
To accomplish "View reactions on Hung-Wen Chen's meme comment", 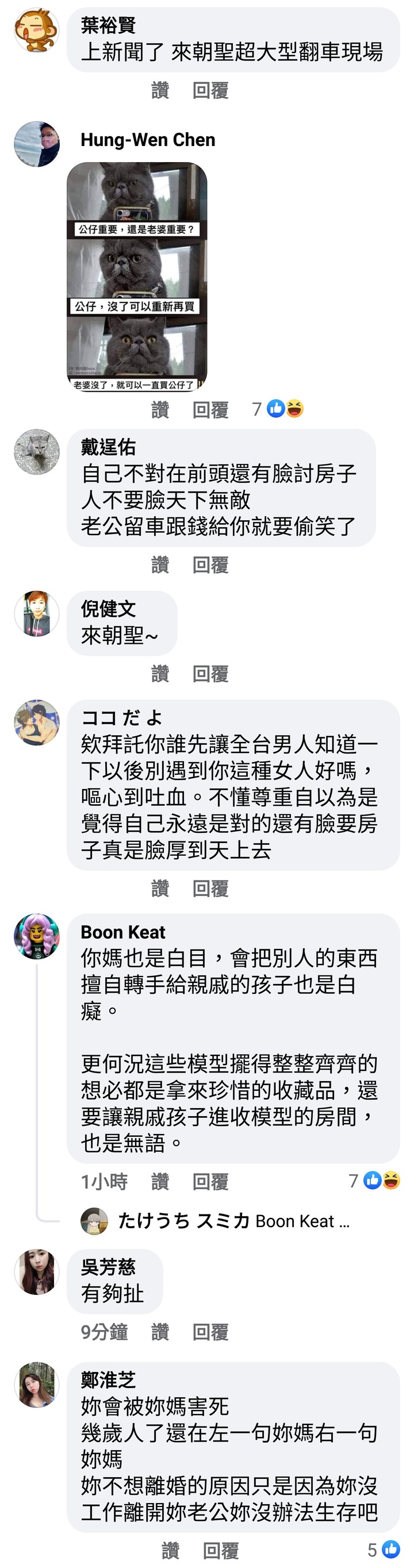I will (x=278, y=409).
